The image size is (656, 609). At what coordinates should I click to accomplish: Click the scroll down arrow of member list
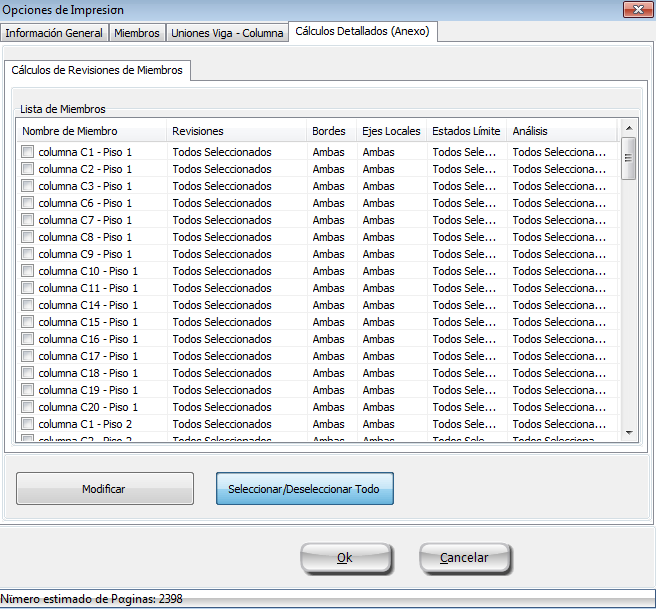point(629,432)
